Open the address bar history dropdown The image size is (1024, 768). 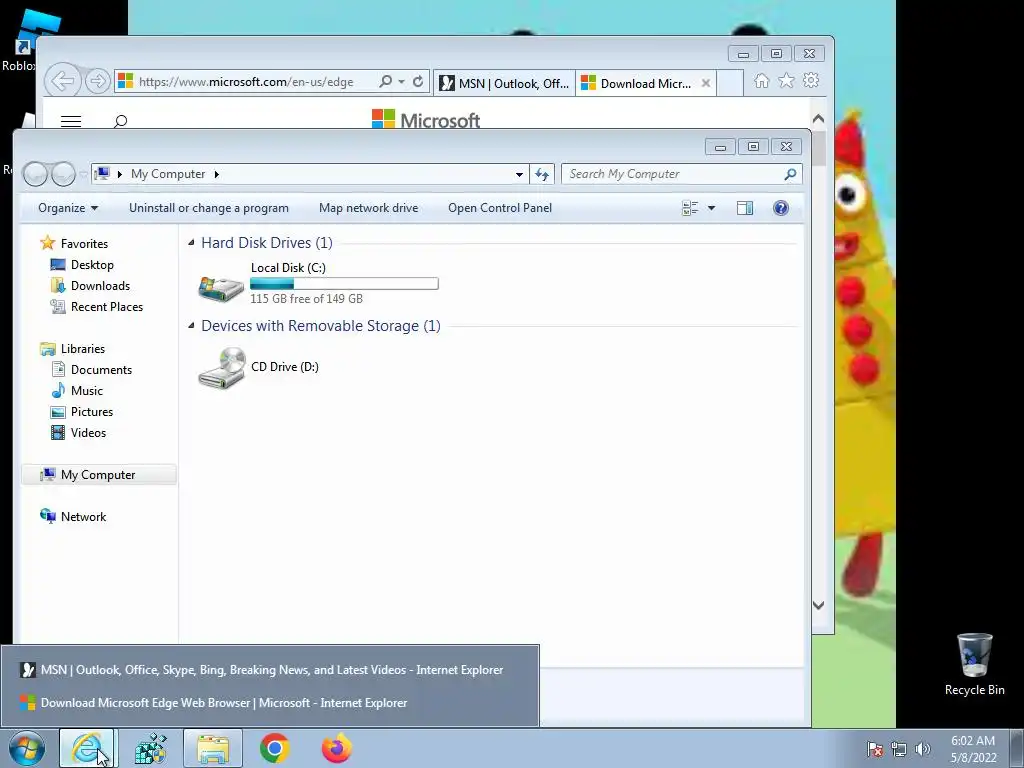(x=519, y=174)
